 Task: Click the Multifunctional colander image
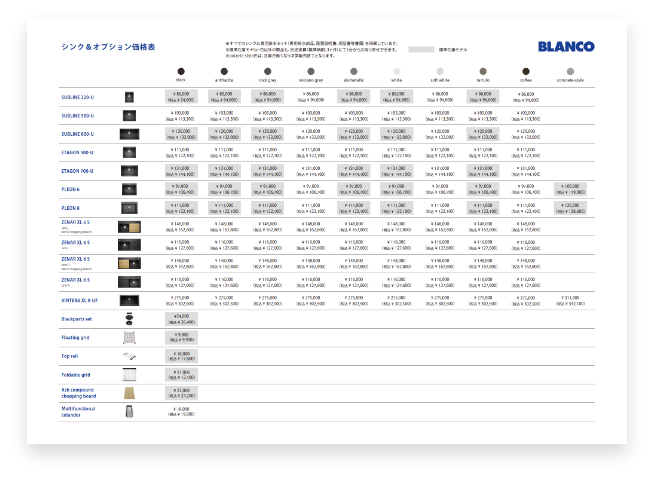tap(129, 411)
